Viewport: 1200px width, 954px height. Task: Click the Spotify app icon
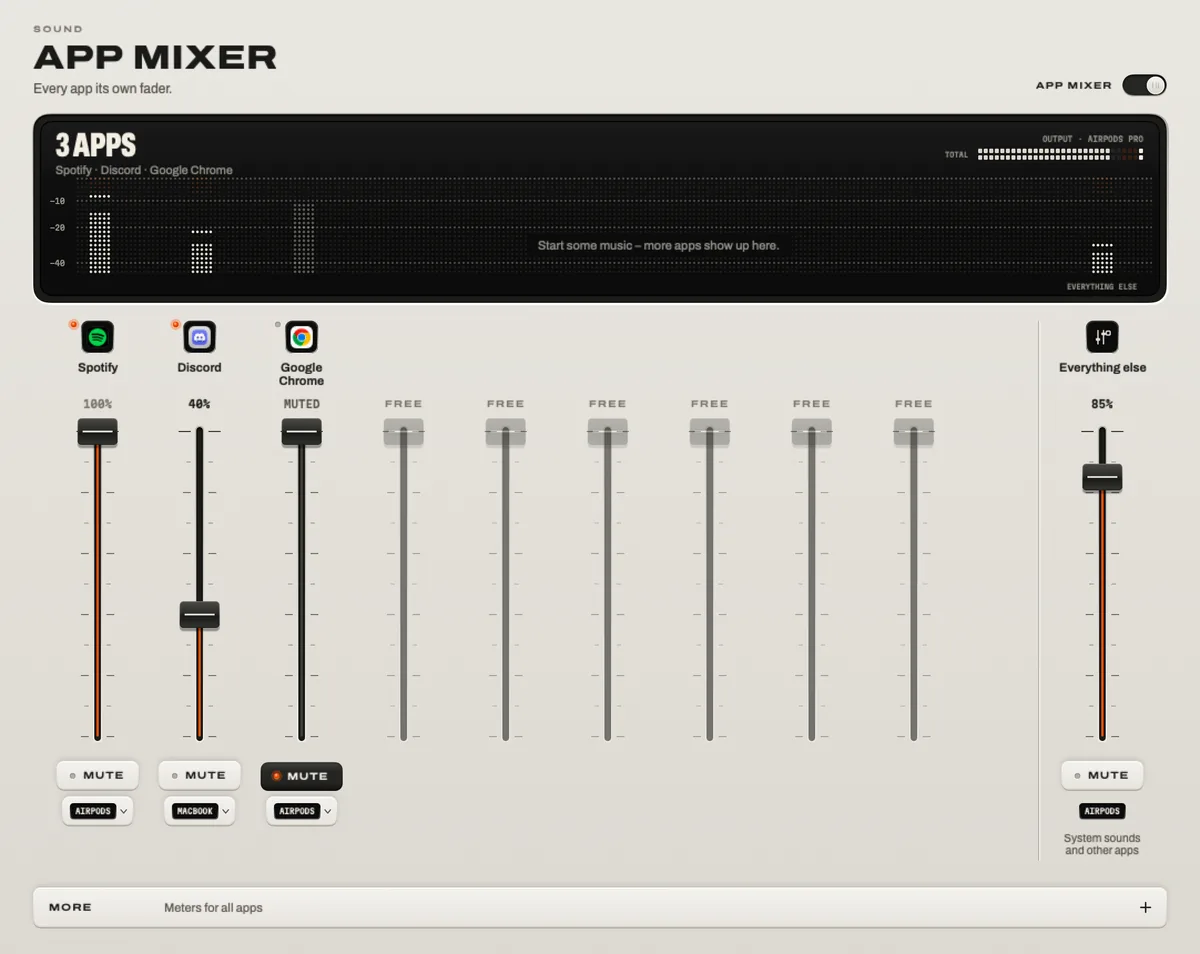(x=97, y=337)
